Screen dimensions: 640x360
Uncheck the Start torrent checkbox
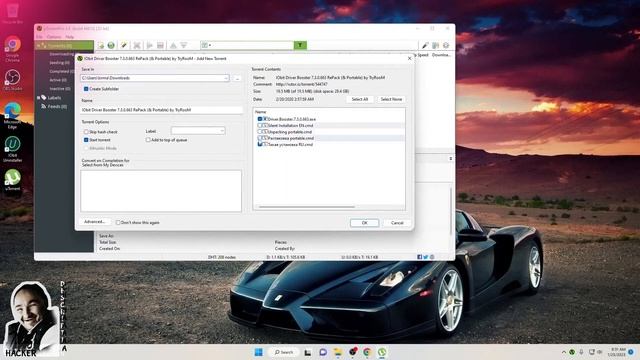(x=86, y=140)
